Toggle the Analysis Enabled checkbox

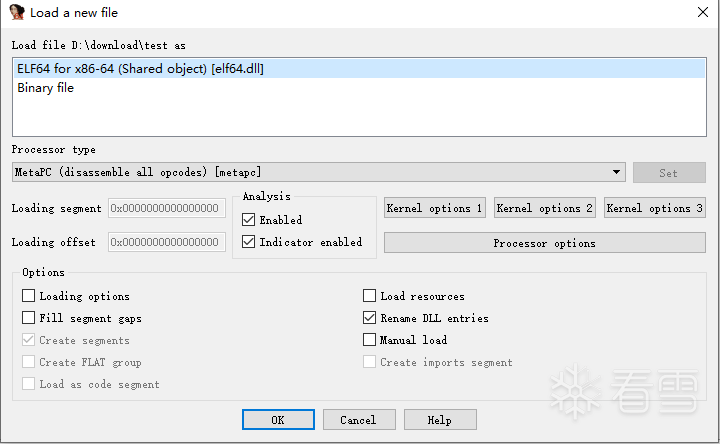point(249,220)
